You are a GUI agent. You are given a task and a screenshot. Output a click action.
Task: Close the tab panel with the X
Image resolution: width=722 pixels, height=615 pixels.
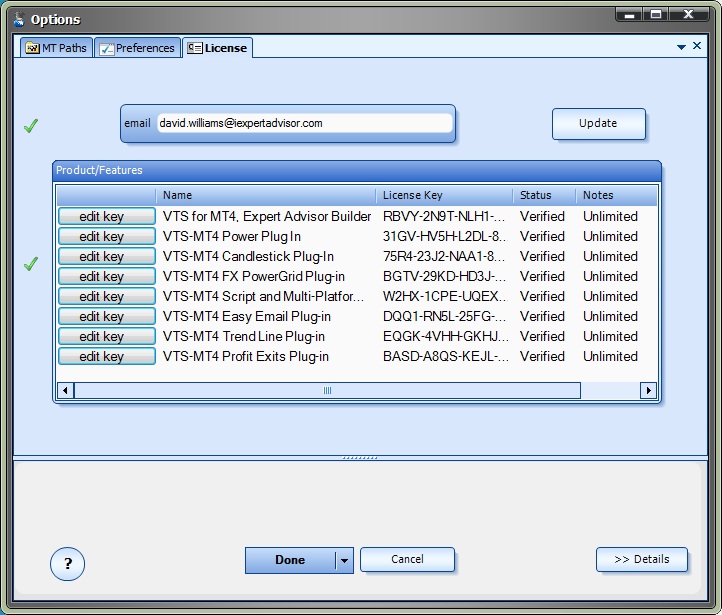[x=697, y=46]
